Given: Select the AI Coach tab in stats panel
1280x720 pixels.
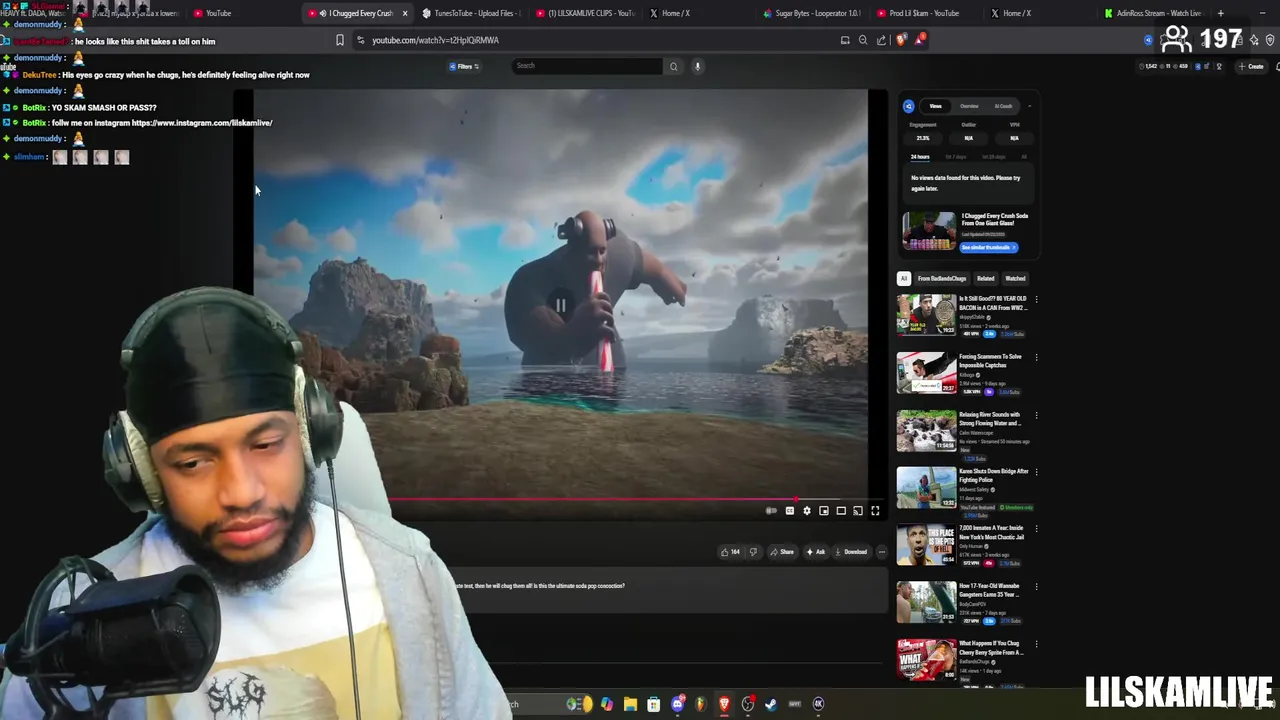Looking at the screenshot, I should [x=1003, y=106].
